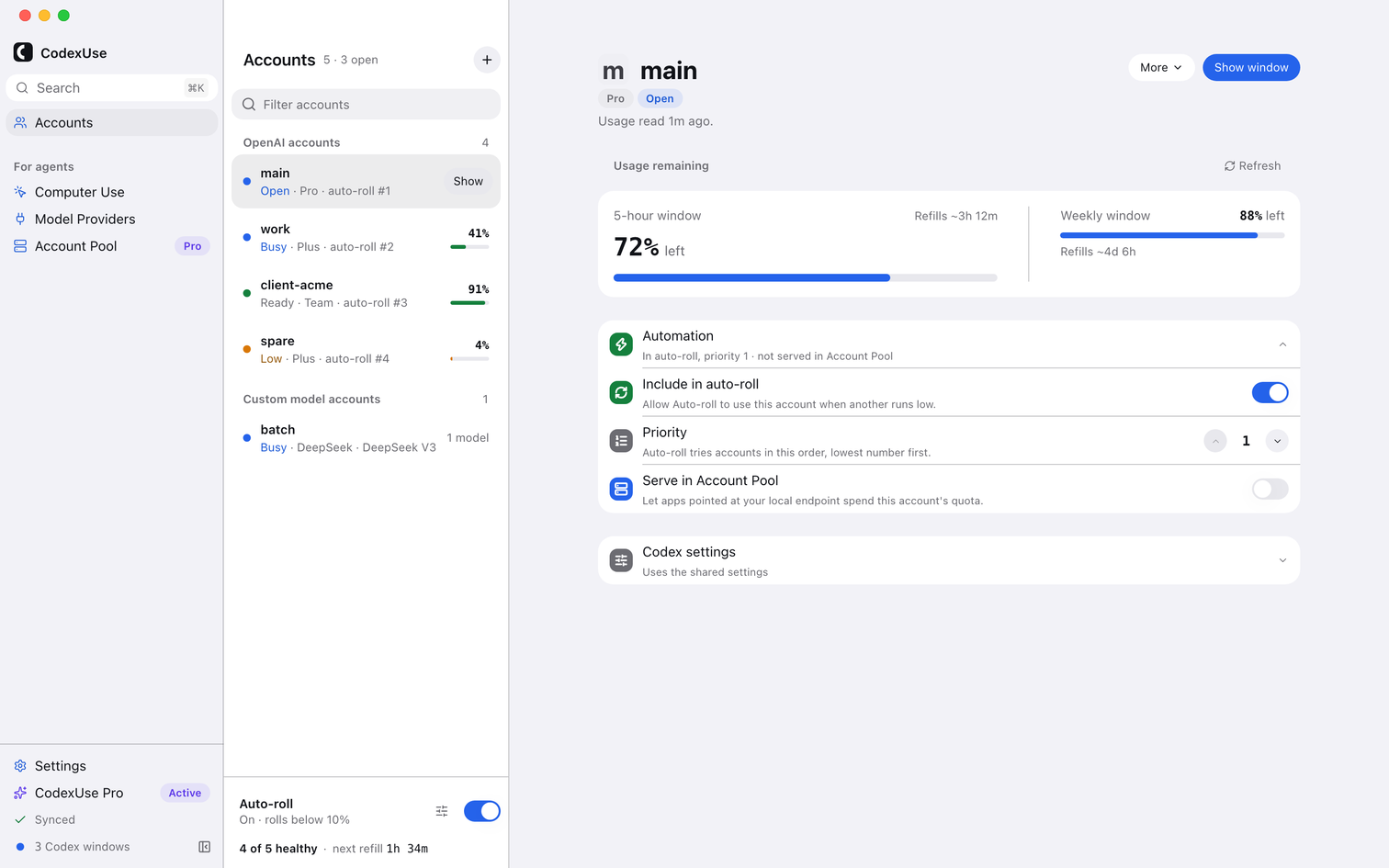Screen dimensions: 1389x868
Task: Disable the Include in auto-roll switch
Action: 1270,393
